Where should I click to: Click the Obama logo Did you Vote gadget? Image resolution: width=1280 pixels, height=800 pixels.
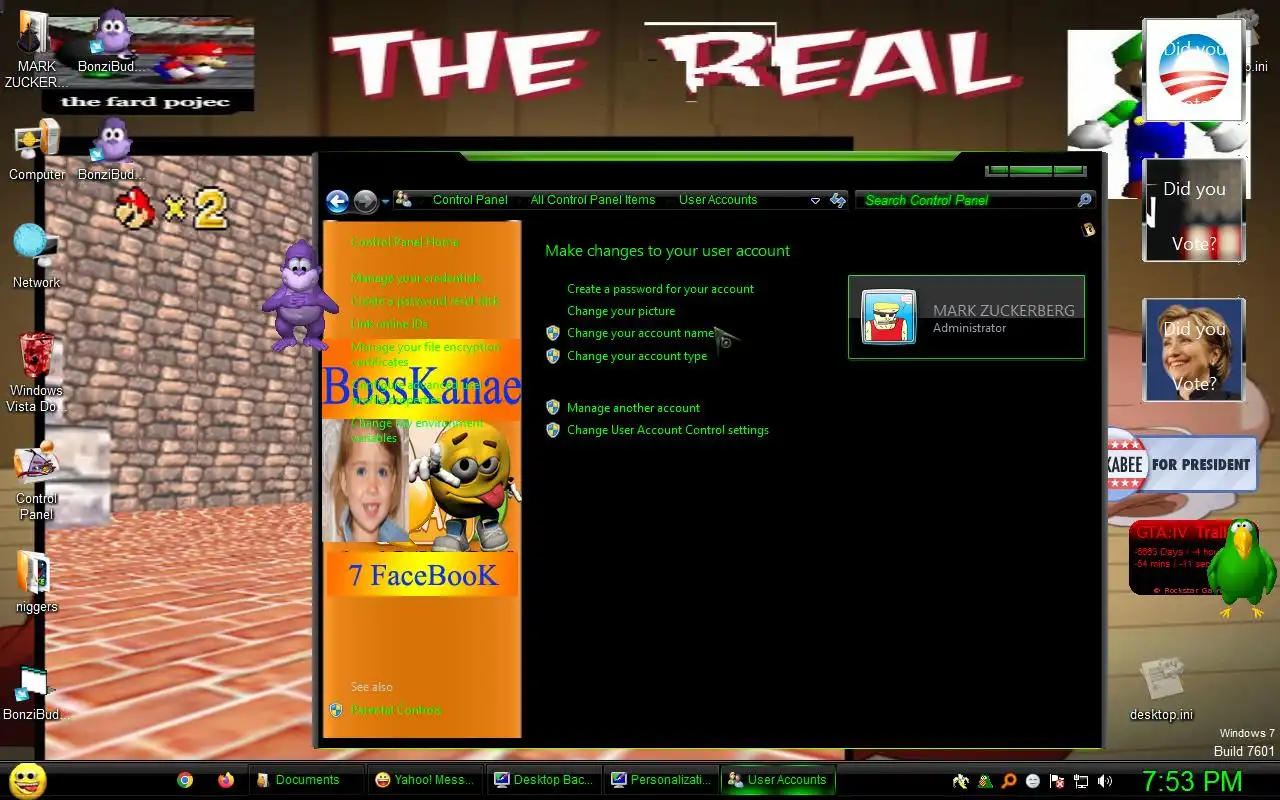point(1193,70)
